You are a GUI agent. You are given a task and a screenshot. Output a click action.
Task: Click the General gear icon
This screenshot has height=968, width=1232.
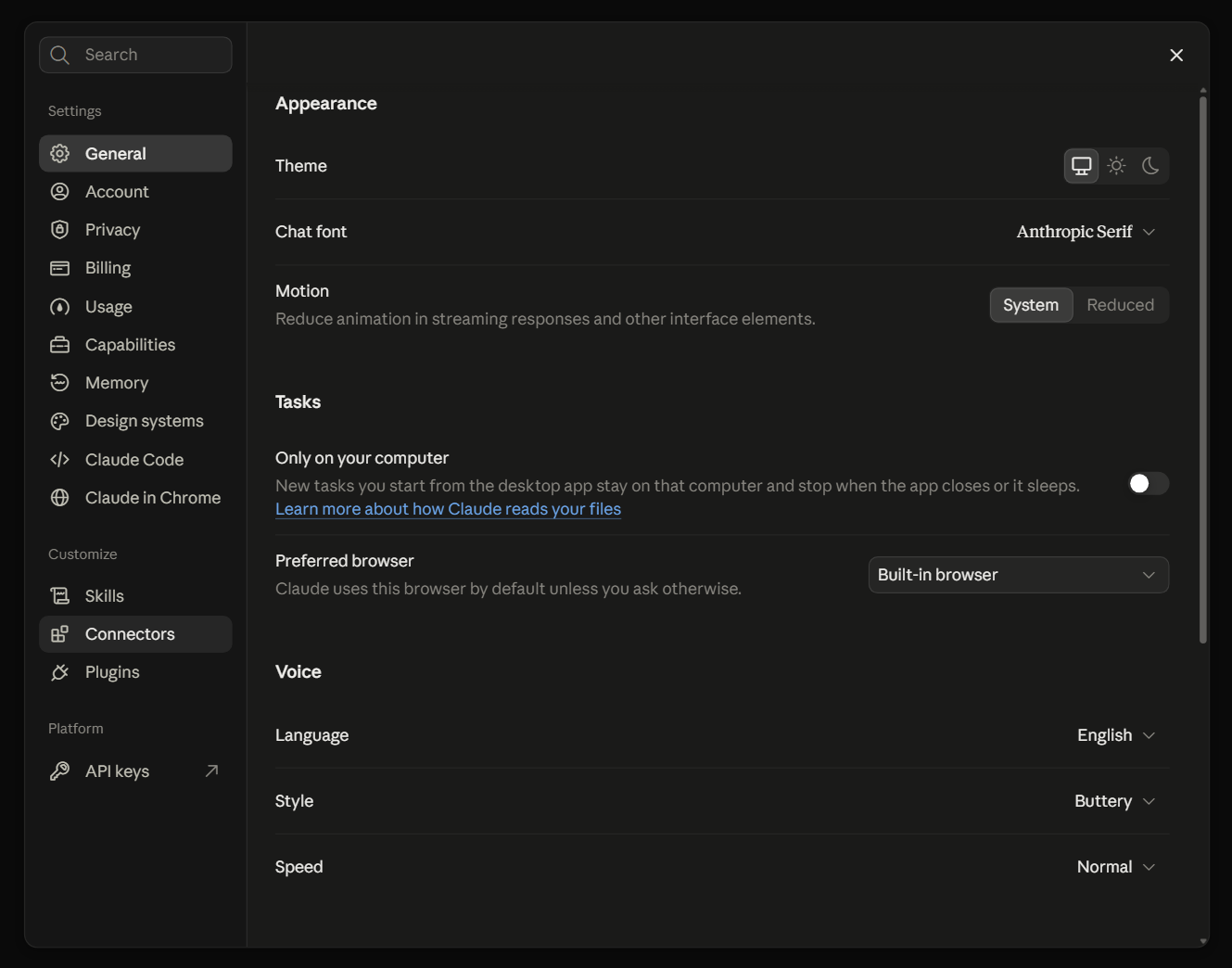tap(60, 153)
